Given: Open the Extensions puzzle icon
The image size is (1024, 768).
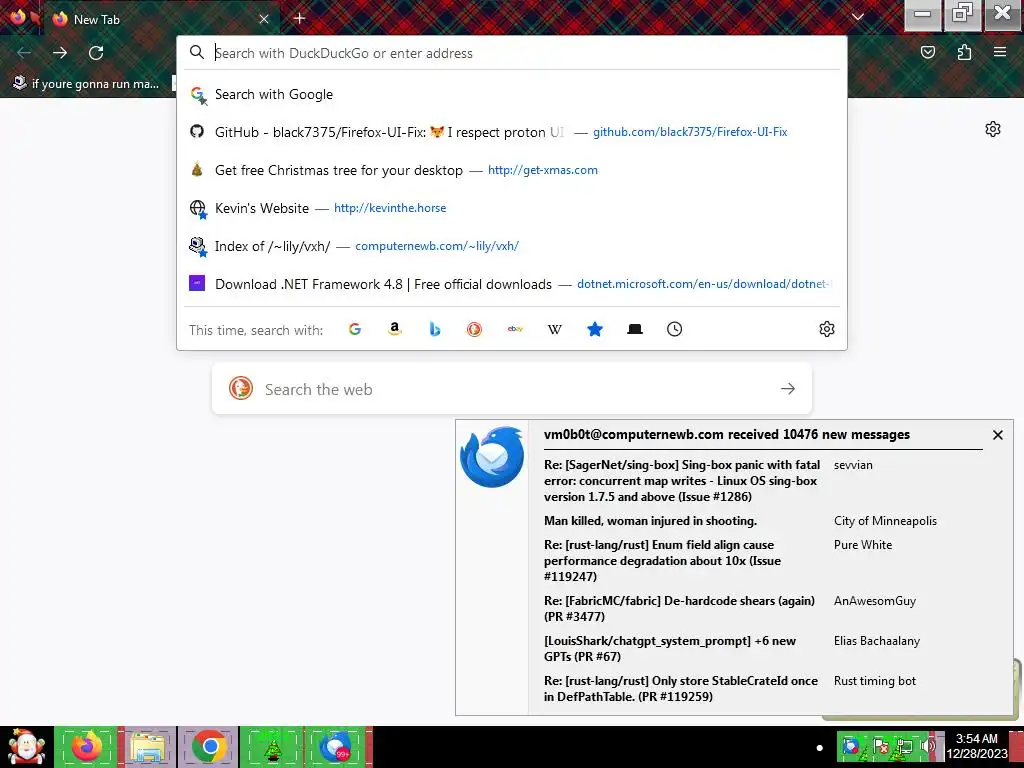Looking at the screenshot, I should (964, 52).
